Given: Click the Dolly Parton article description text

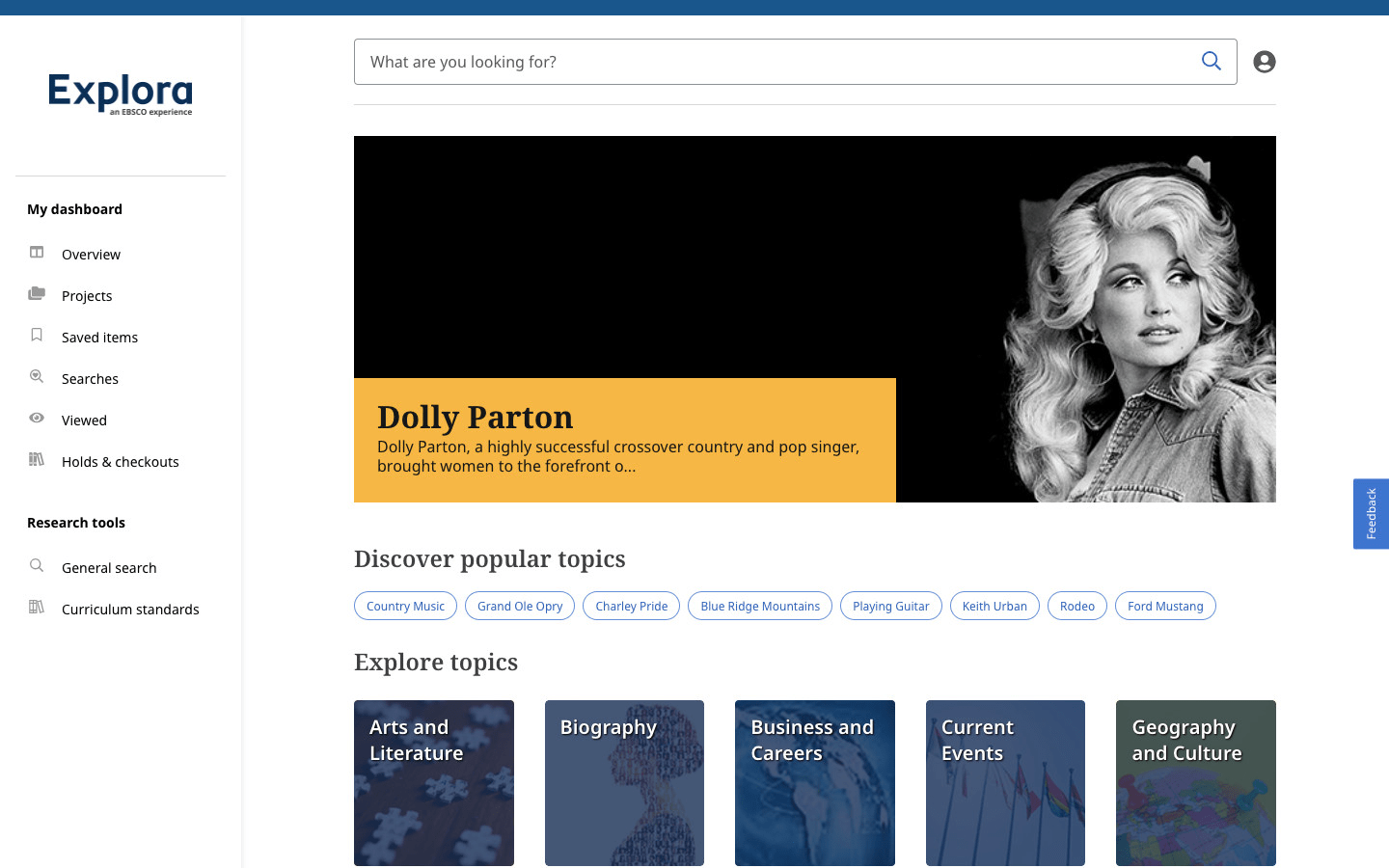Looking at the screenshot, I should (x=618, y=456).
